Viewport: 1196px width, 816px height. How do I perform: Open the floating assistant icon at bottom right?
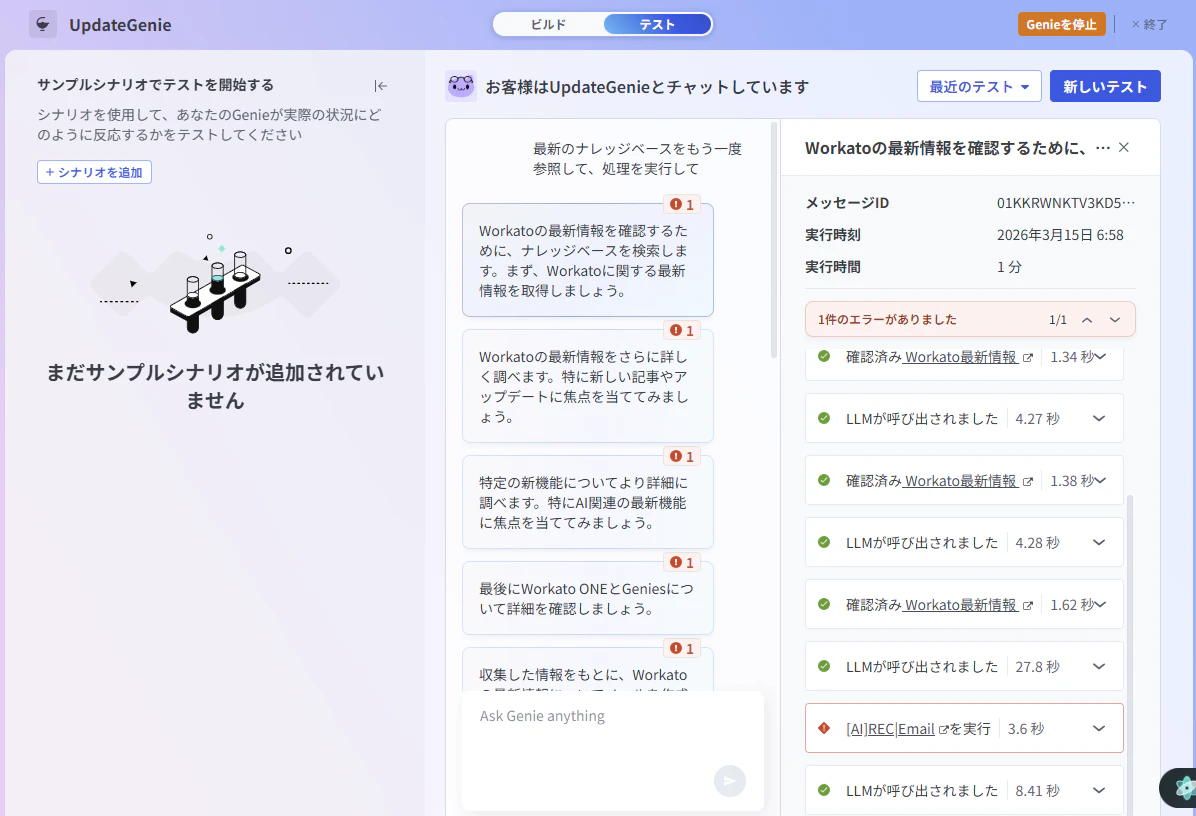1181,788
